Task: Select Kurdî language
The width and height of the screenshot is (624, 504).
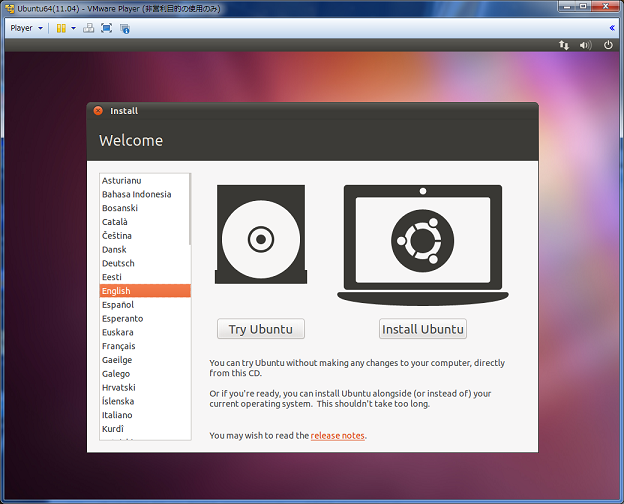Action: pos(145,429)
